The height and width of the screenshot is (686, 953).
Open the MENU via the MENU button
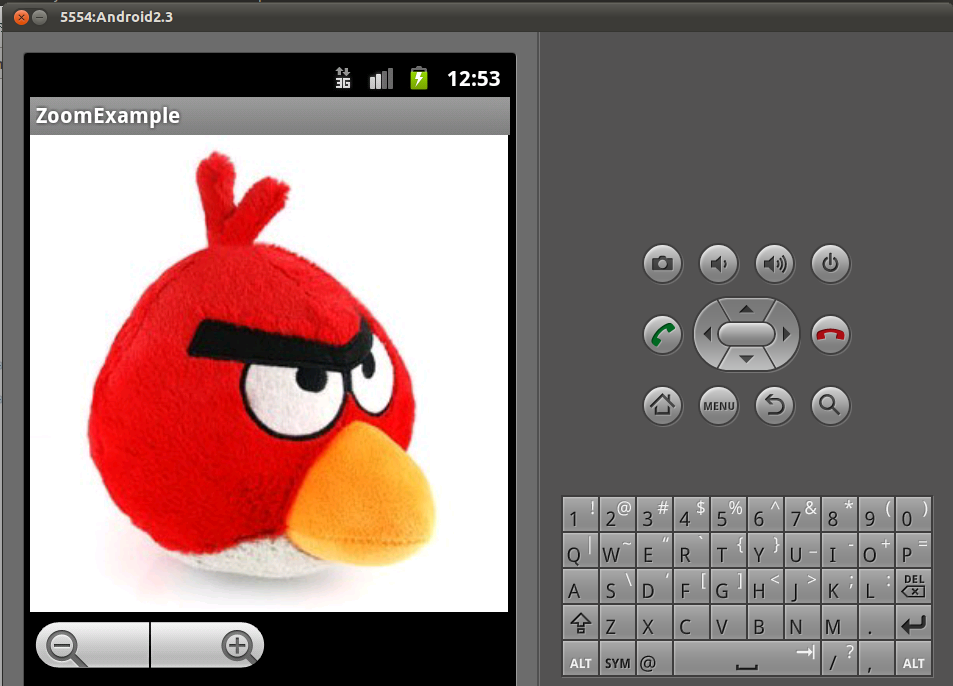coord(718,406)
